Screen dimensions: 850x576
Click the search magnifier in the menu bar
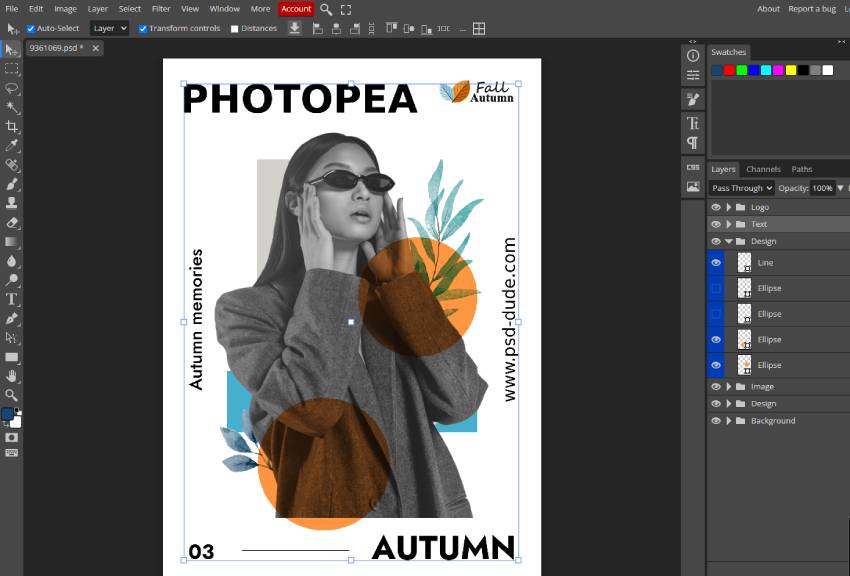click(326, 9)
